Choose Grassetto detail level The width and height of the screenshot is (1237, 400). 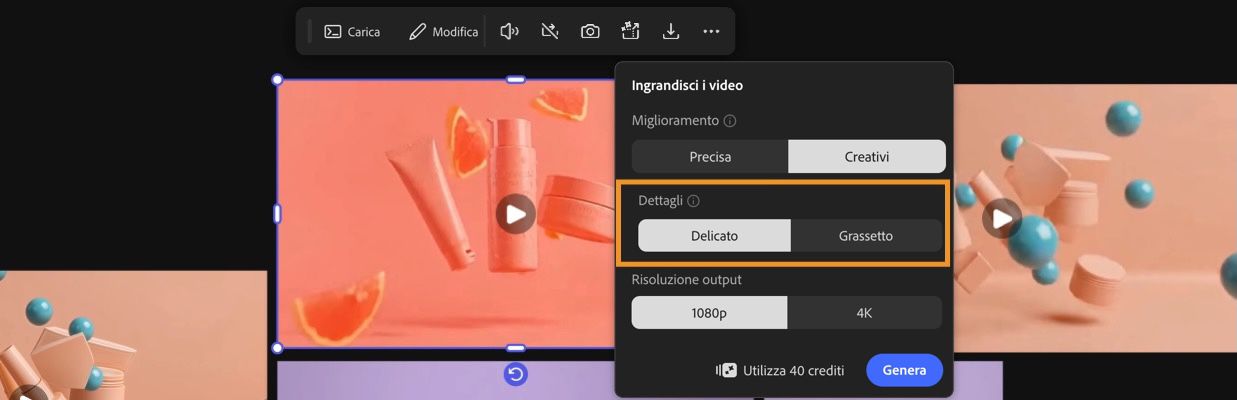[866, 236]
